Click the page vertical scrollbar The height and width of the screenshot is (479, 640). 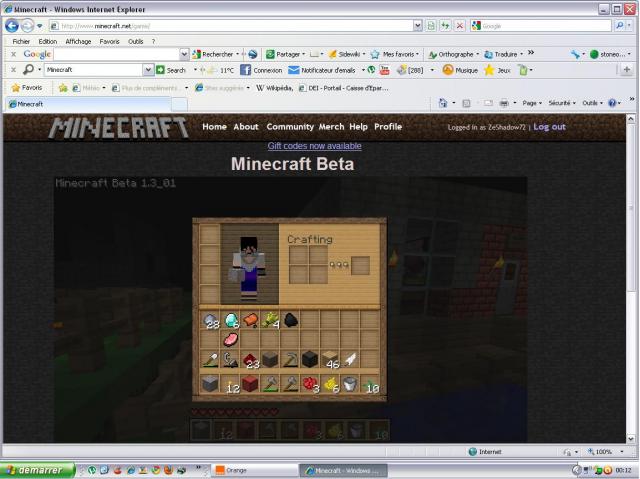pyautogui.click(x=631, y=278)
